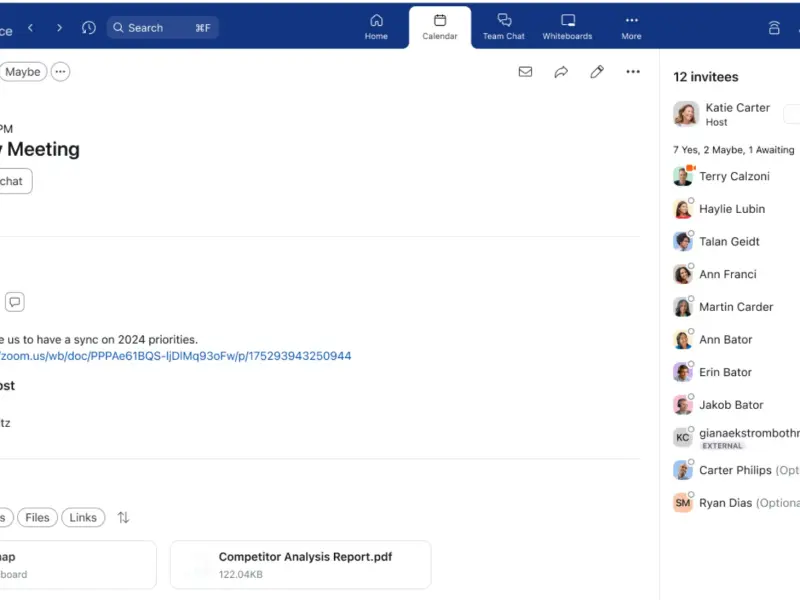800x600 pixels.
Task: Open the Home tab
Action: pyautogui.click(x=376, y=27)
